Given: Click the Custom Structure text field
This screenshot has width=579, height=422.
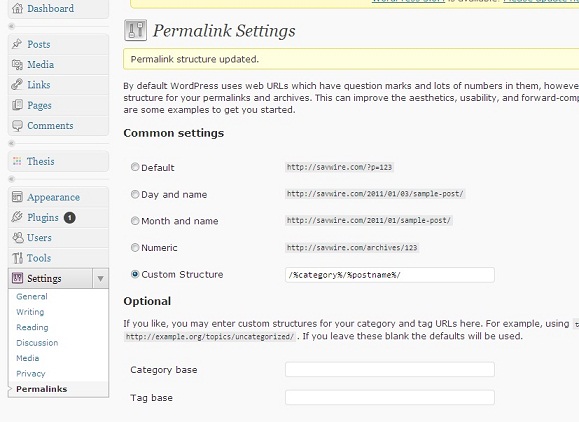Looking at the screenshot, I should pos(390,275).
